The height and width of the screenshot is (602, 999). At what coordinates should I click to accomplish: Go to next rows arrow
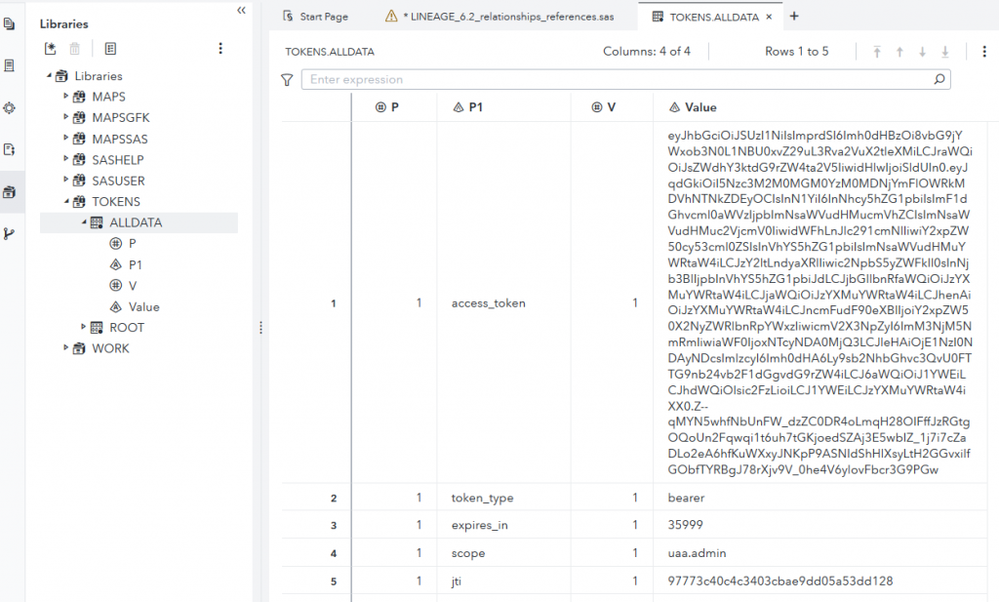(922, 52)
